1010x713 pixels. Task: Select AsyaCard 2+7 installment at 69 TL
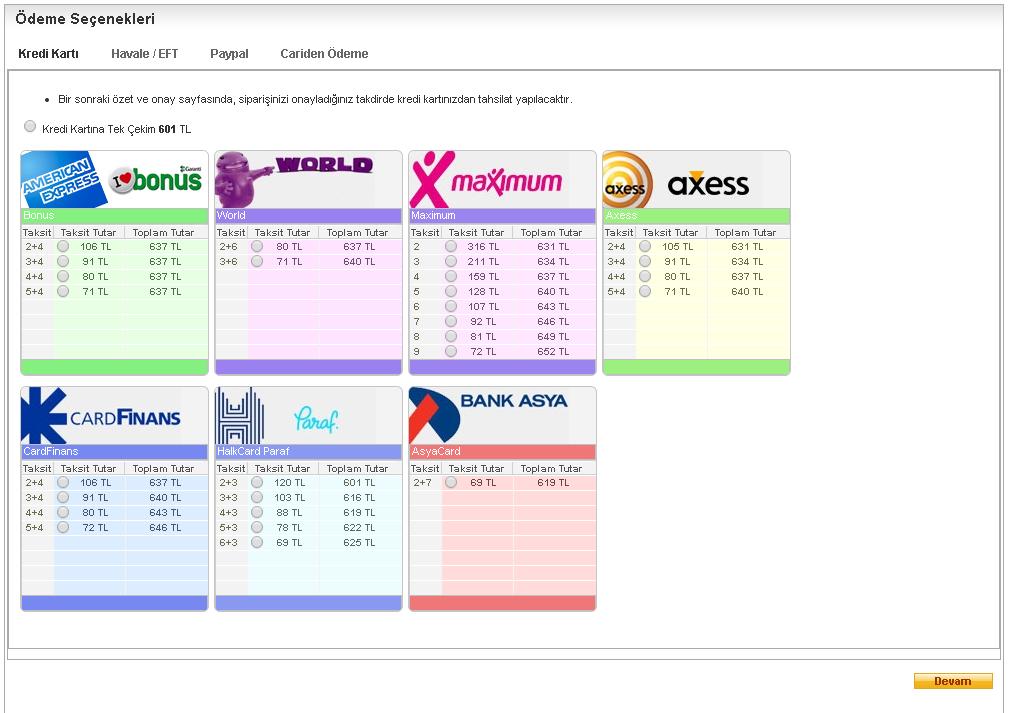(x=451, y=482)
